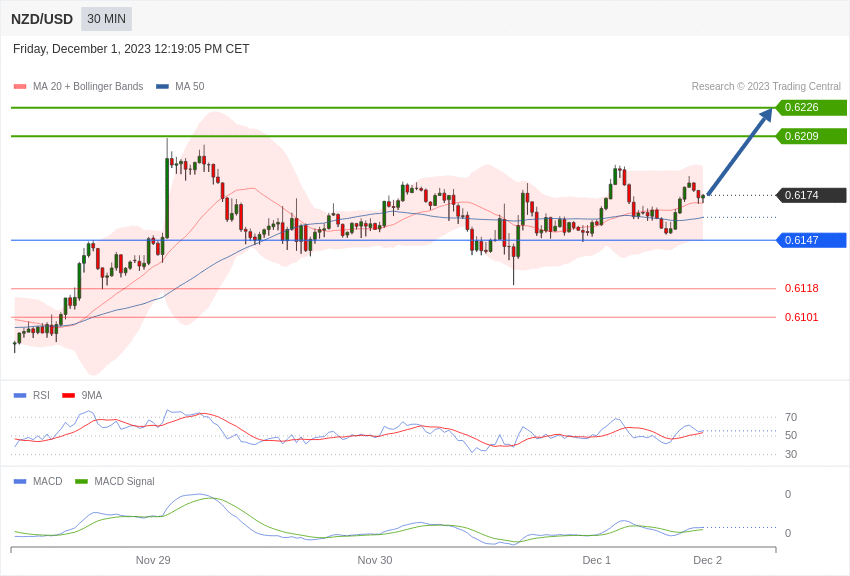Viewport: 850px width, 576px height.
Task: Click the Dec 2 date axis label
Action: tap(707, 560)
